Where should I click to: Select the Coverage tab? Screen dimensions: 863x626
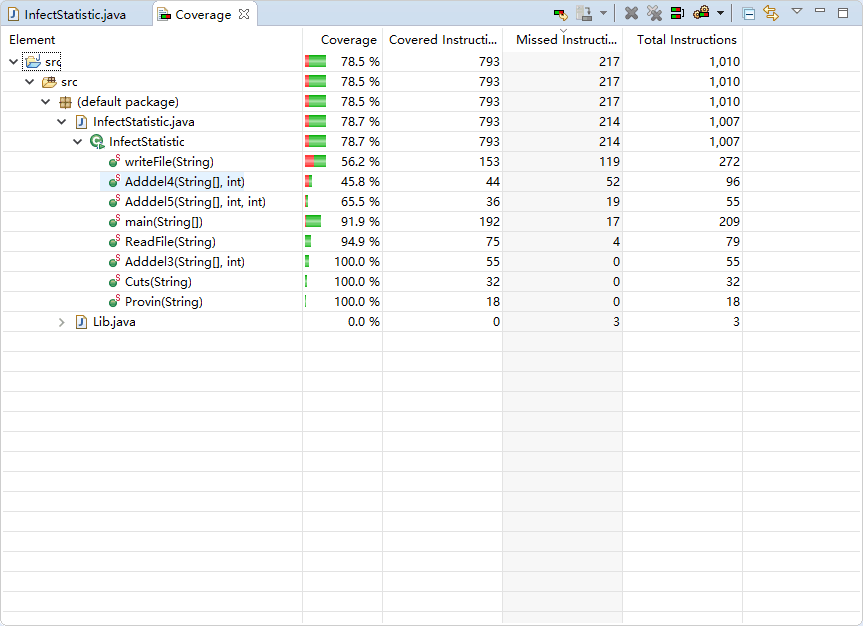[203, 15]
